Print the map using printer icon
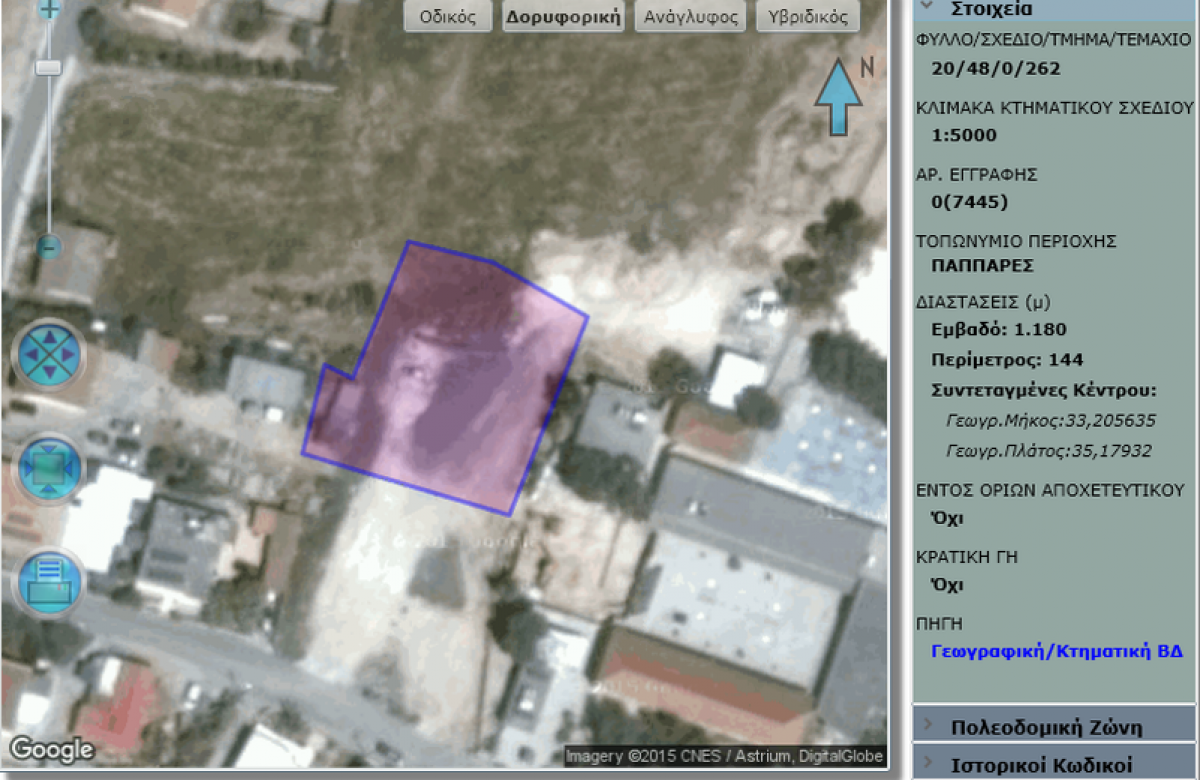Screen dimensions: 1200x780 tap(48, 583)
